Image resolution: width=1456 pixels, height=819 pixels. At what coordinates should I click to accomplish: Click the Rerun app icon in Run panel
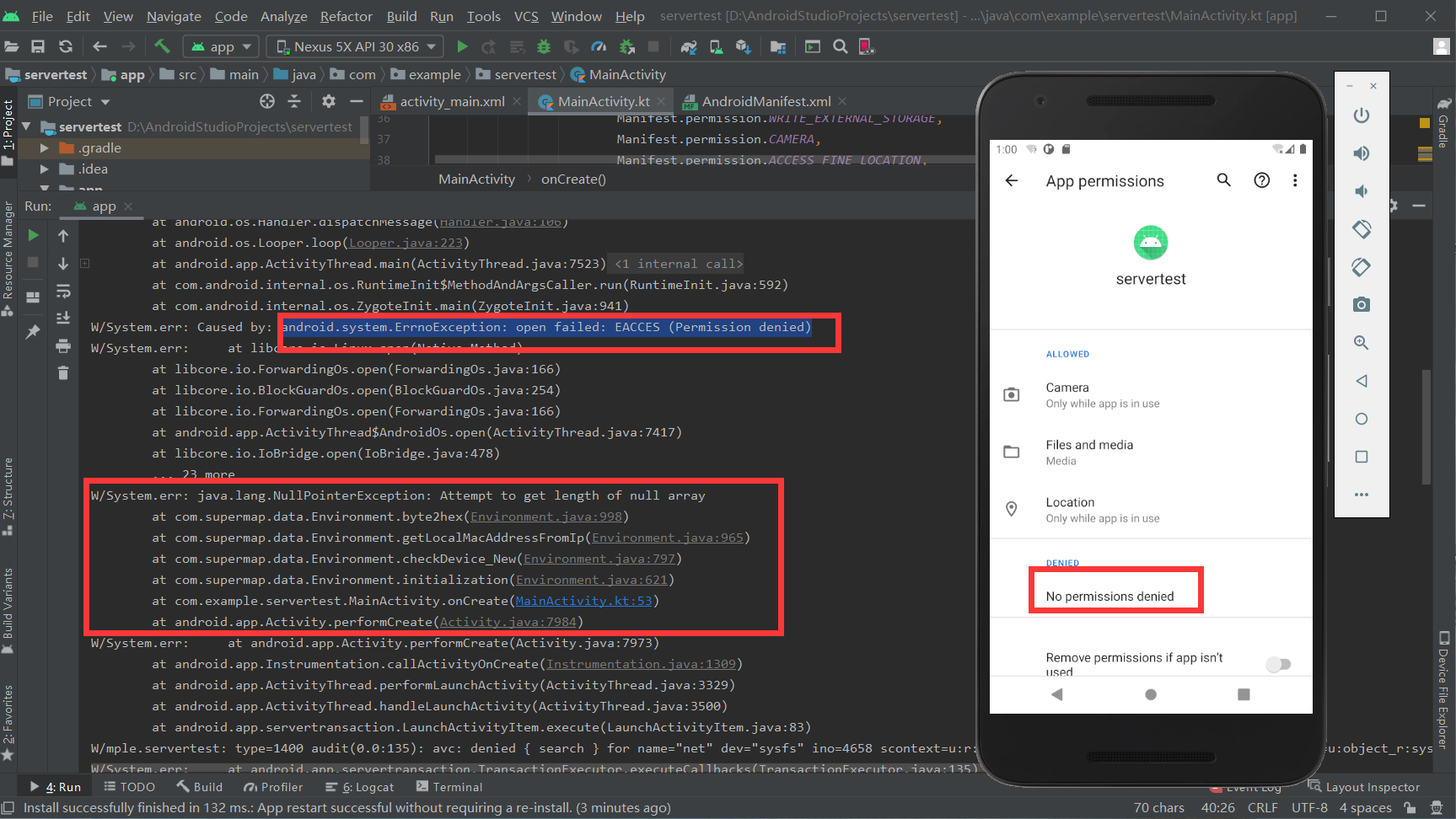tap(33, 235)
